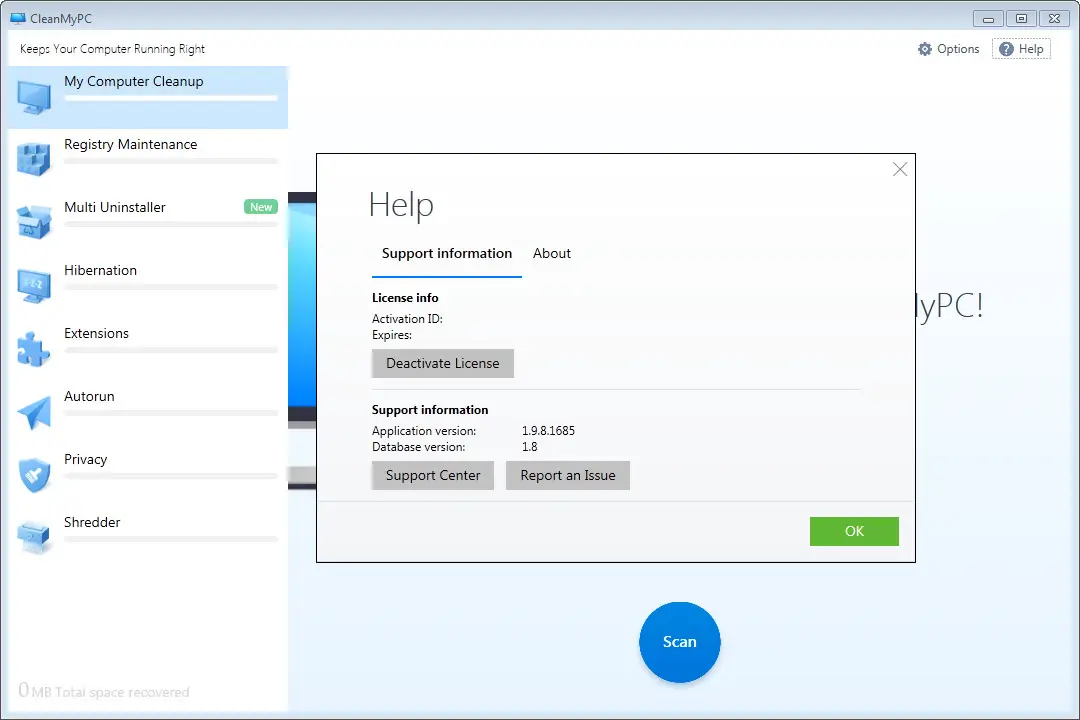Select Shredder label in sidebar
This screenshot has width=1080, height=720.
pyautogui.click(x=92, y=522)
